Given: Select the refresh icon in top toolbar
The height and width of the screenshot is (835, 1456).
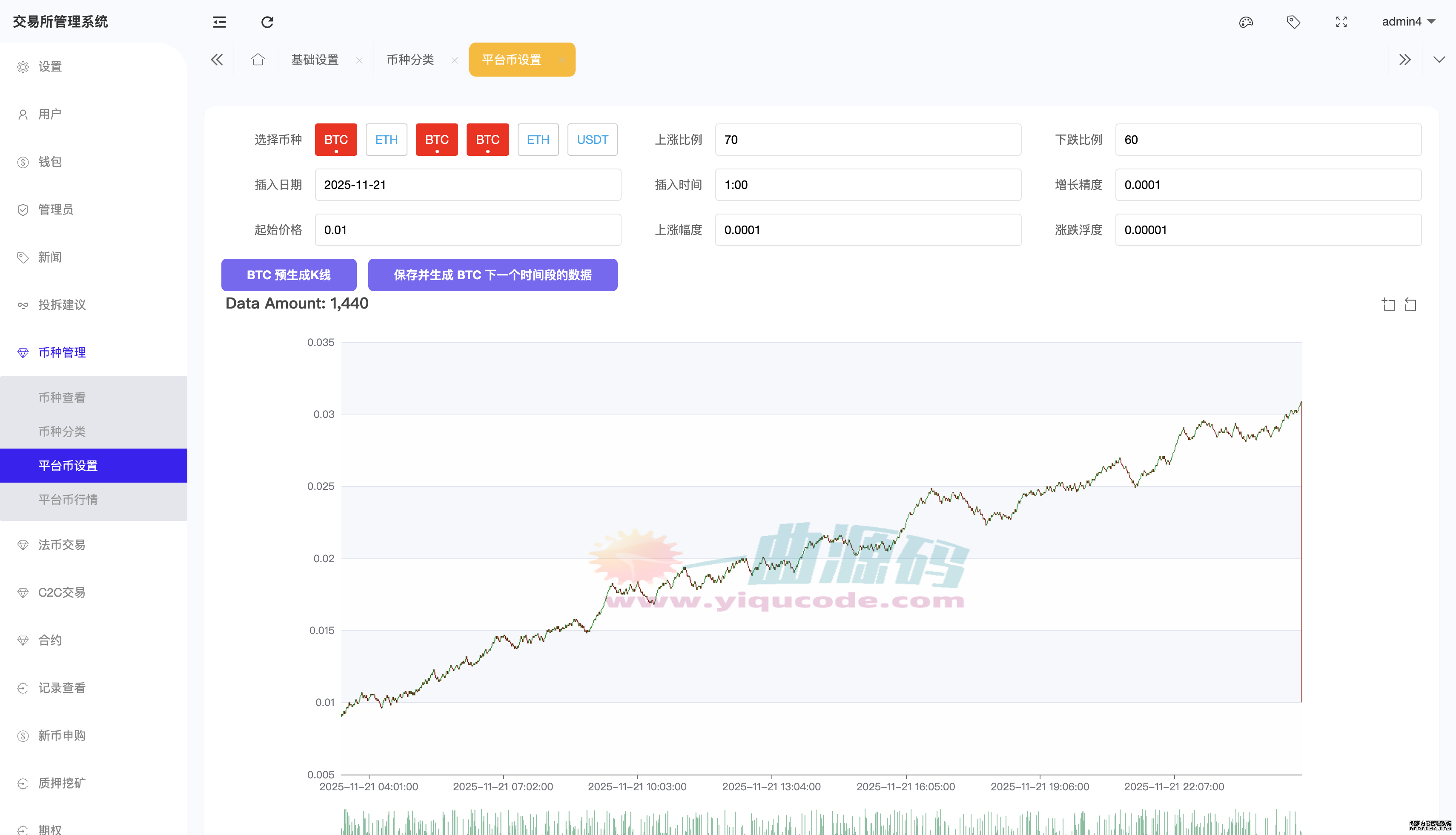Looking at the screenshot, I should pyautogui.click(x=267, y=22).
